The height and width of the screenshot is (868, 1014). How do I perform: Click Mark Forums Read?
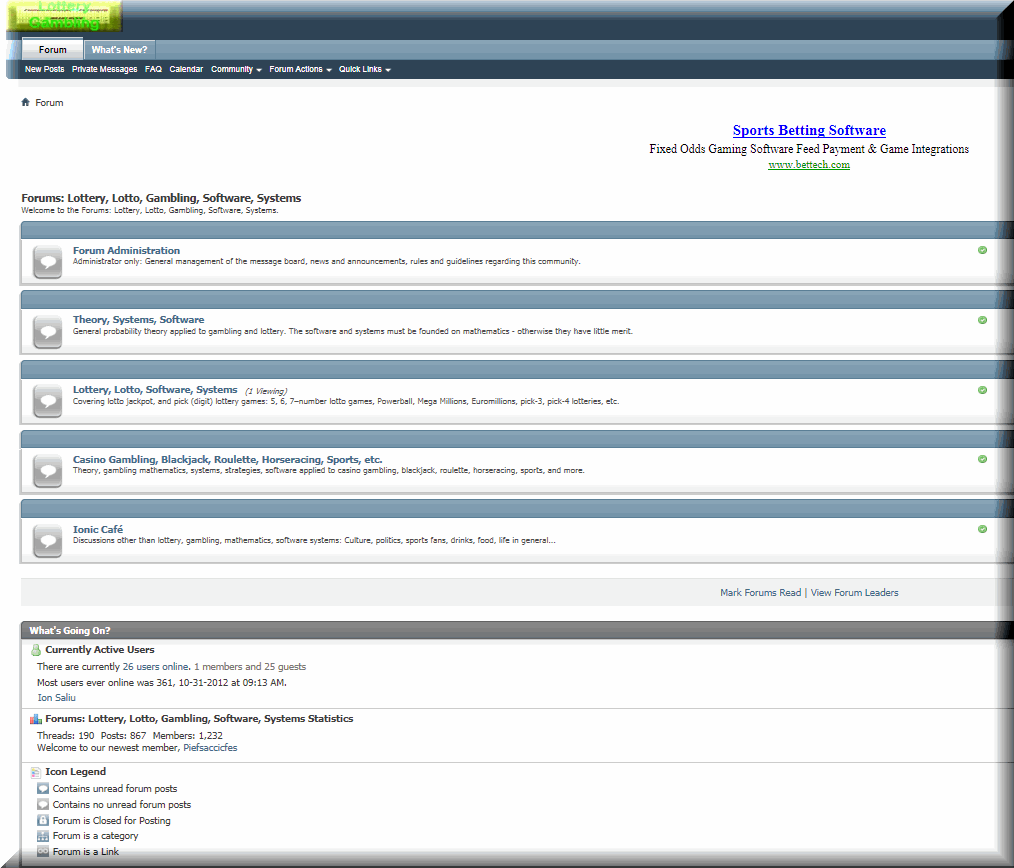coord(760,592)
